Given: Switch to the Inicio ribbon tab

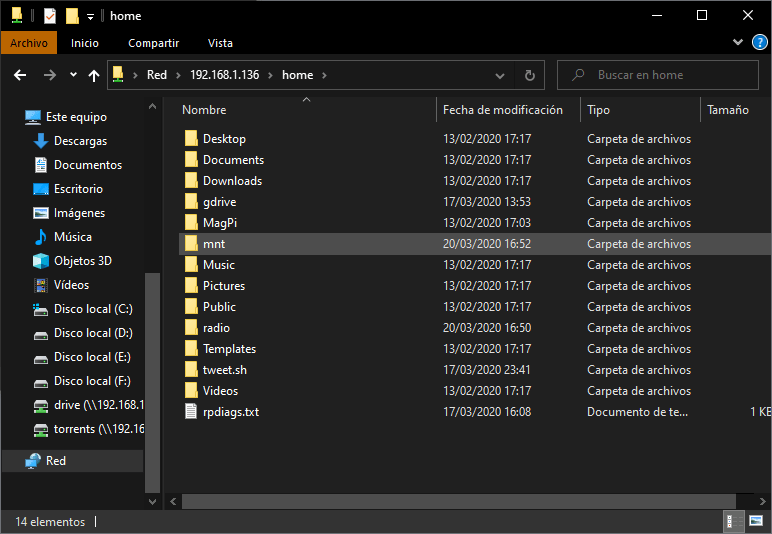Looking at the screenshot, I should pos(85,43).
